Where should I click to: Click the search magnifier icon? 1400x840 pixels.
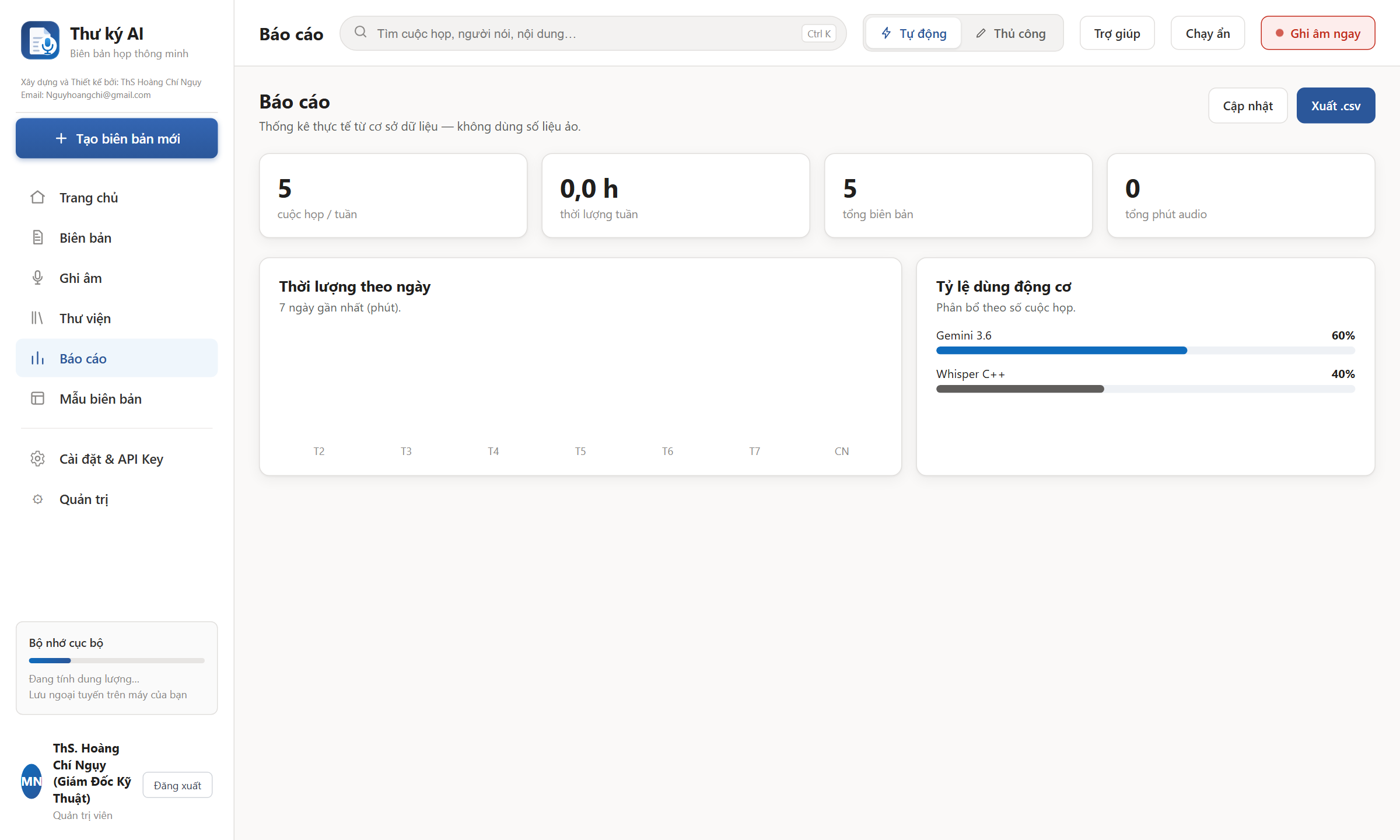pyautogui.click(x=360, y=32)
